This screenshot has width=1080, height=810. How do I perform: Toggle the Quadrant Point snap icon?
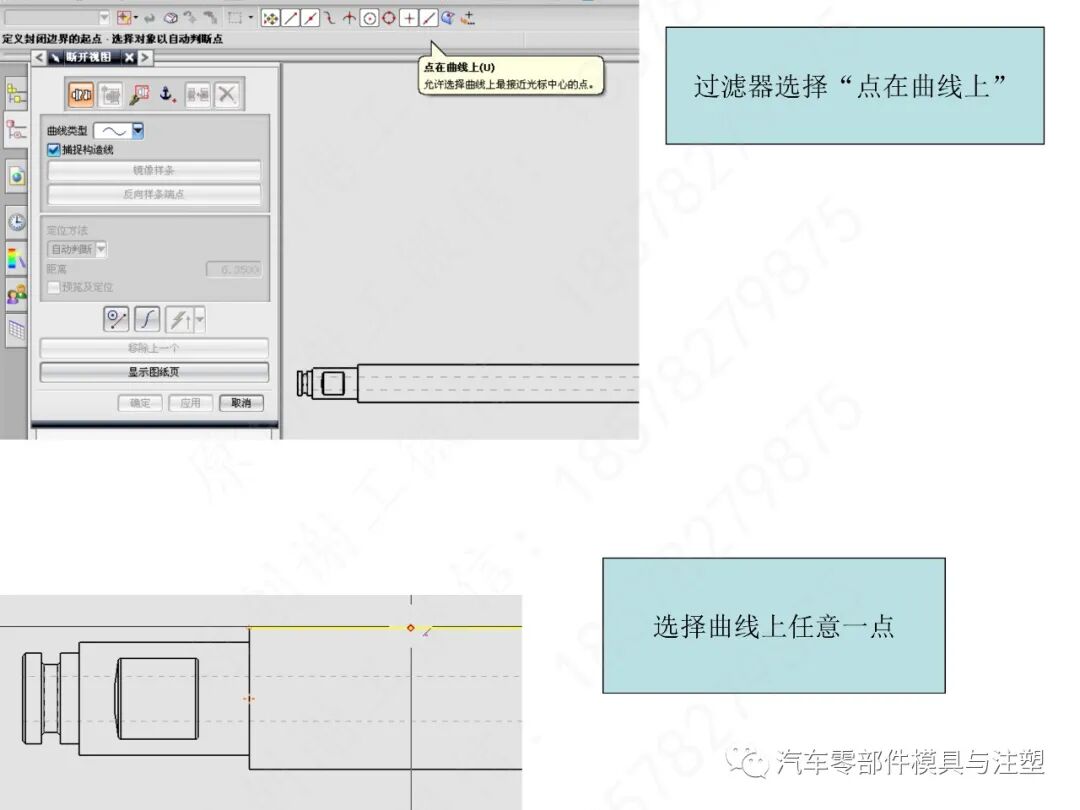click(x=389, y=19)
